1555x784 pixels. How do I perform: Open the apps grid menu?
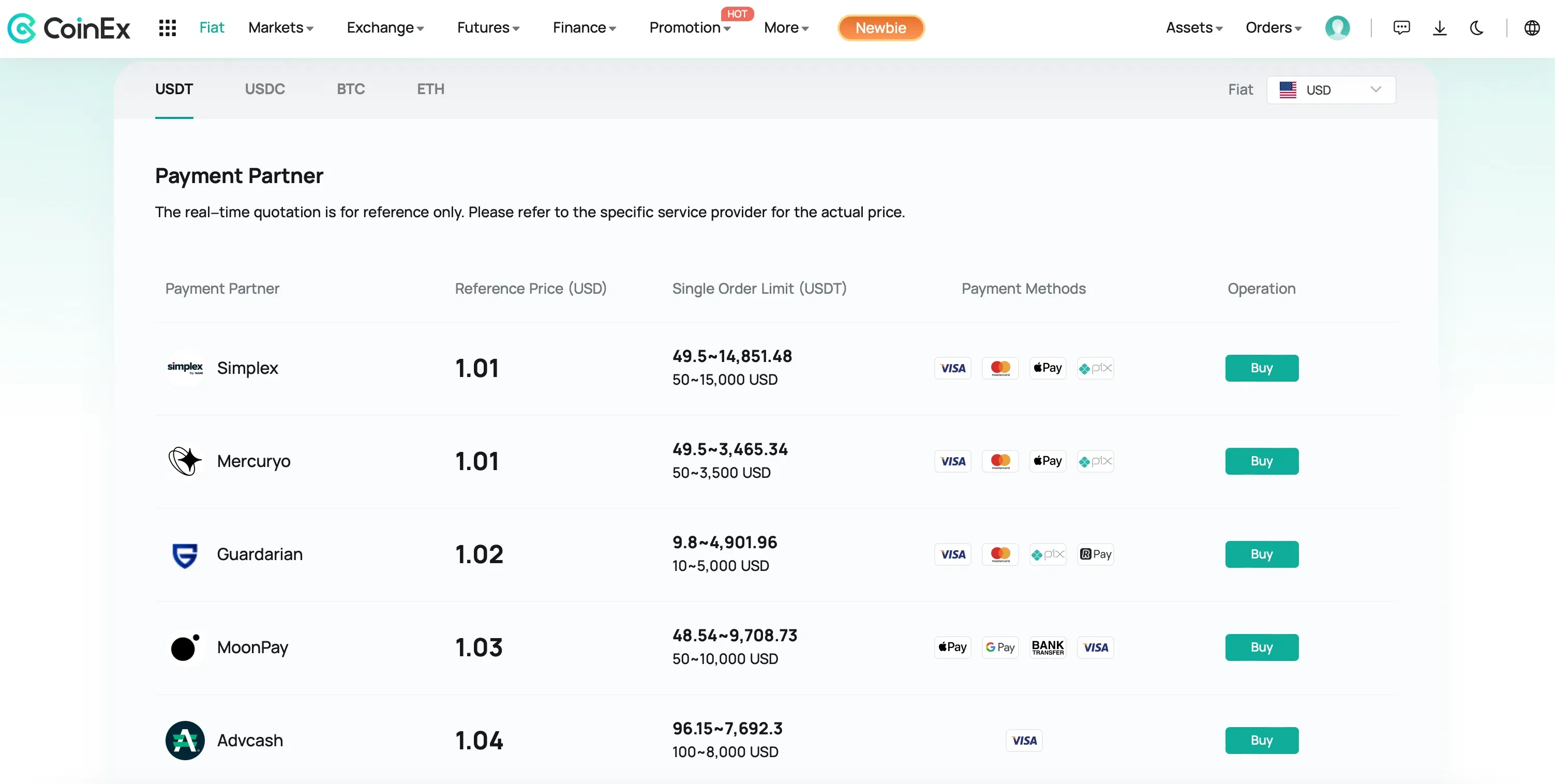point(167,28)
